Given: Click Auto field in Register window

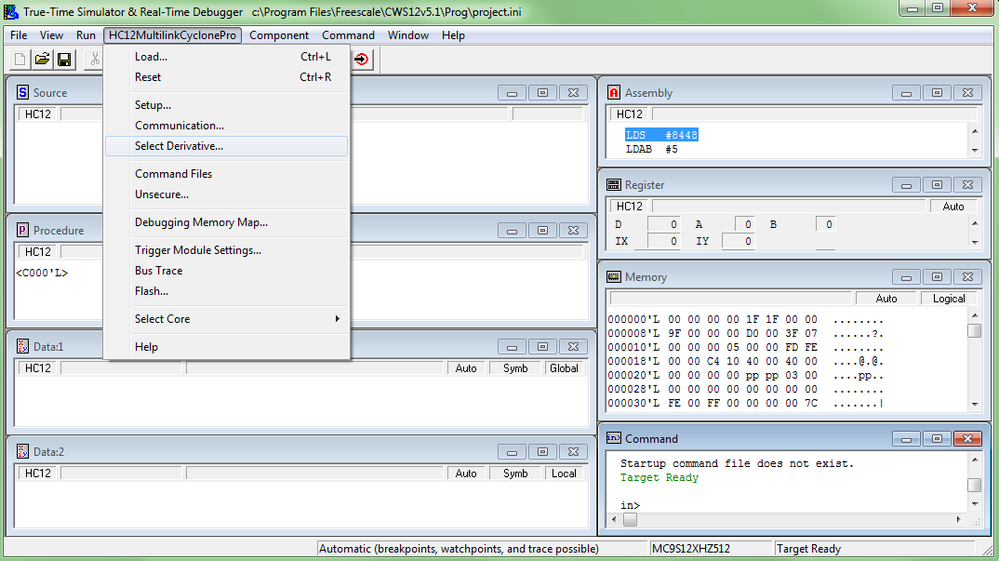Looking at the screenshot, I should coord(953,206).
